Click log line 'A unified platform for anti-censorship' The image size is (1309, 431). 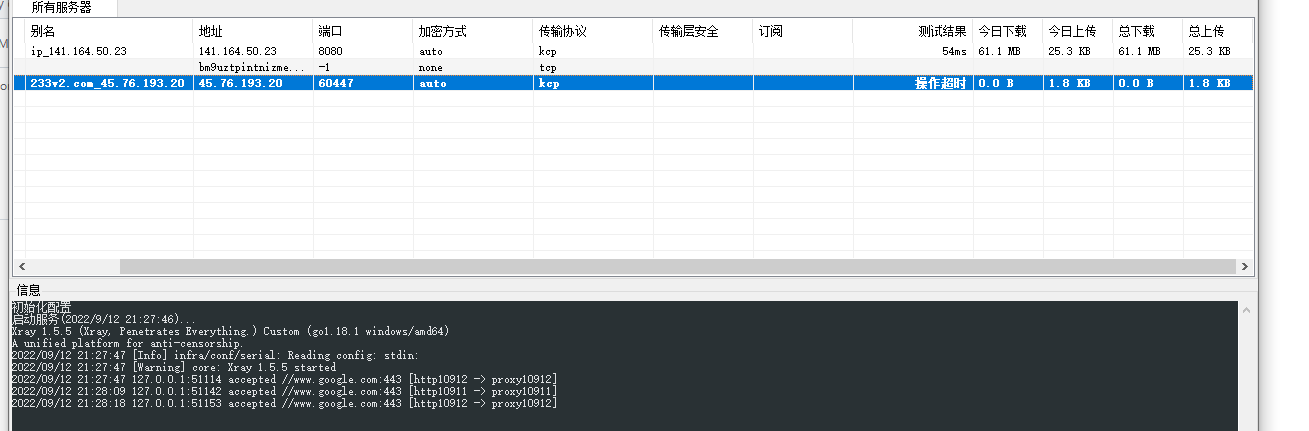tap(126, 343)
